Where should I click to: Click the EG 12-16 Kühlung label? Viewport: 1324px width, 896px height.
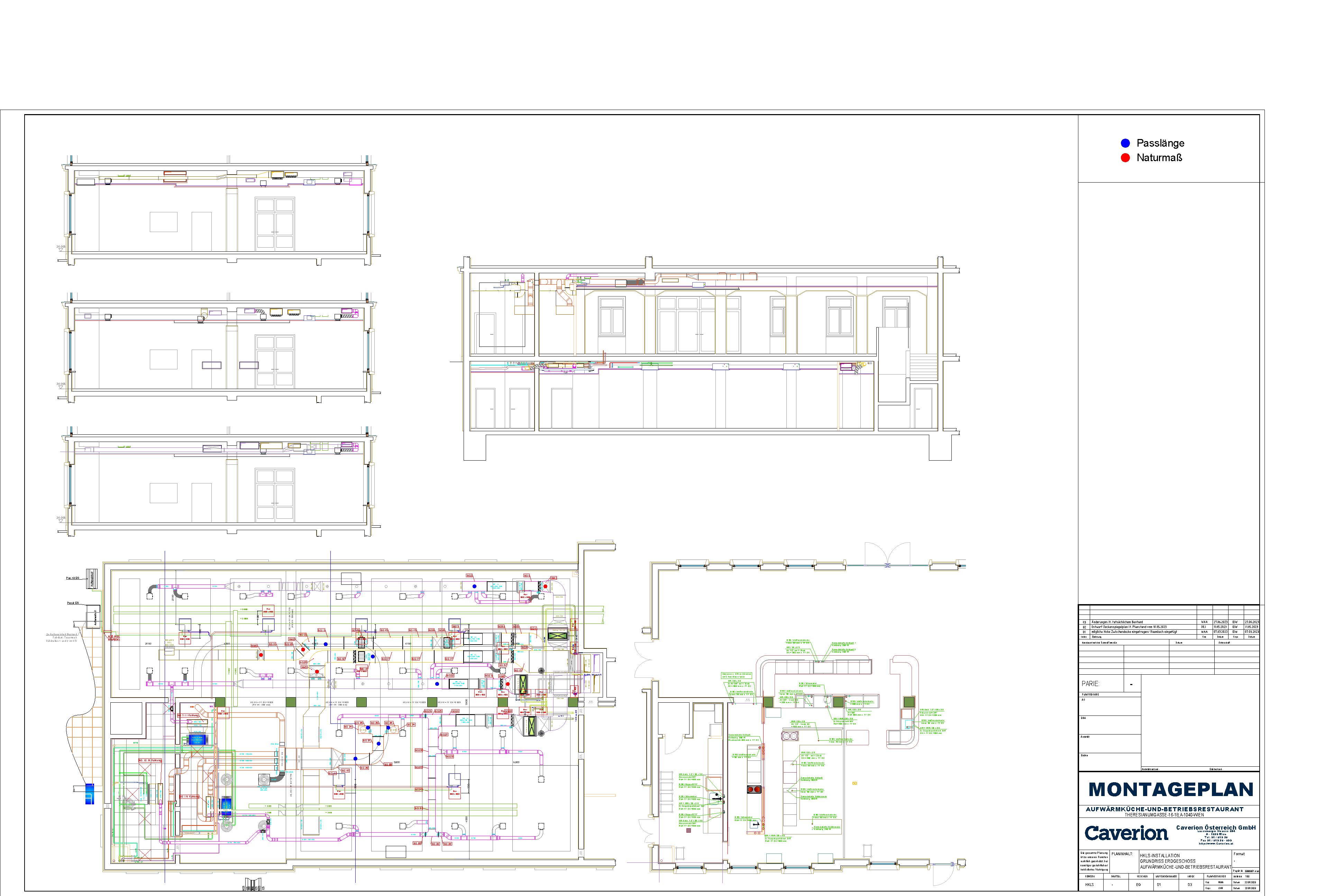tap(150, 760)
